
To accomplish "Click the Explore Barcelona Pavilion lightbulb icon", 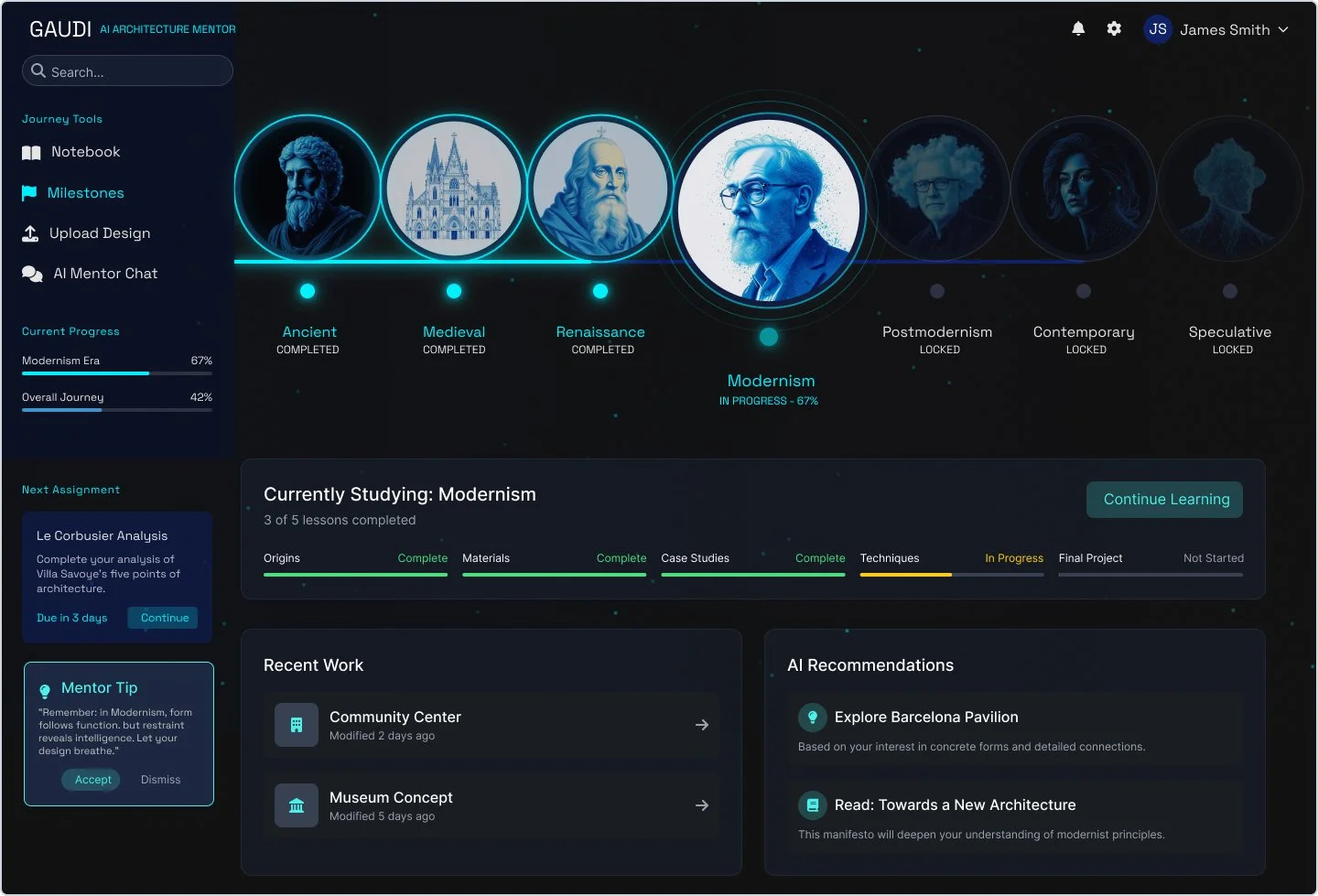I will point(812,718).
